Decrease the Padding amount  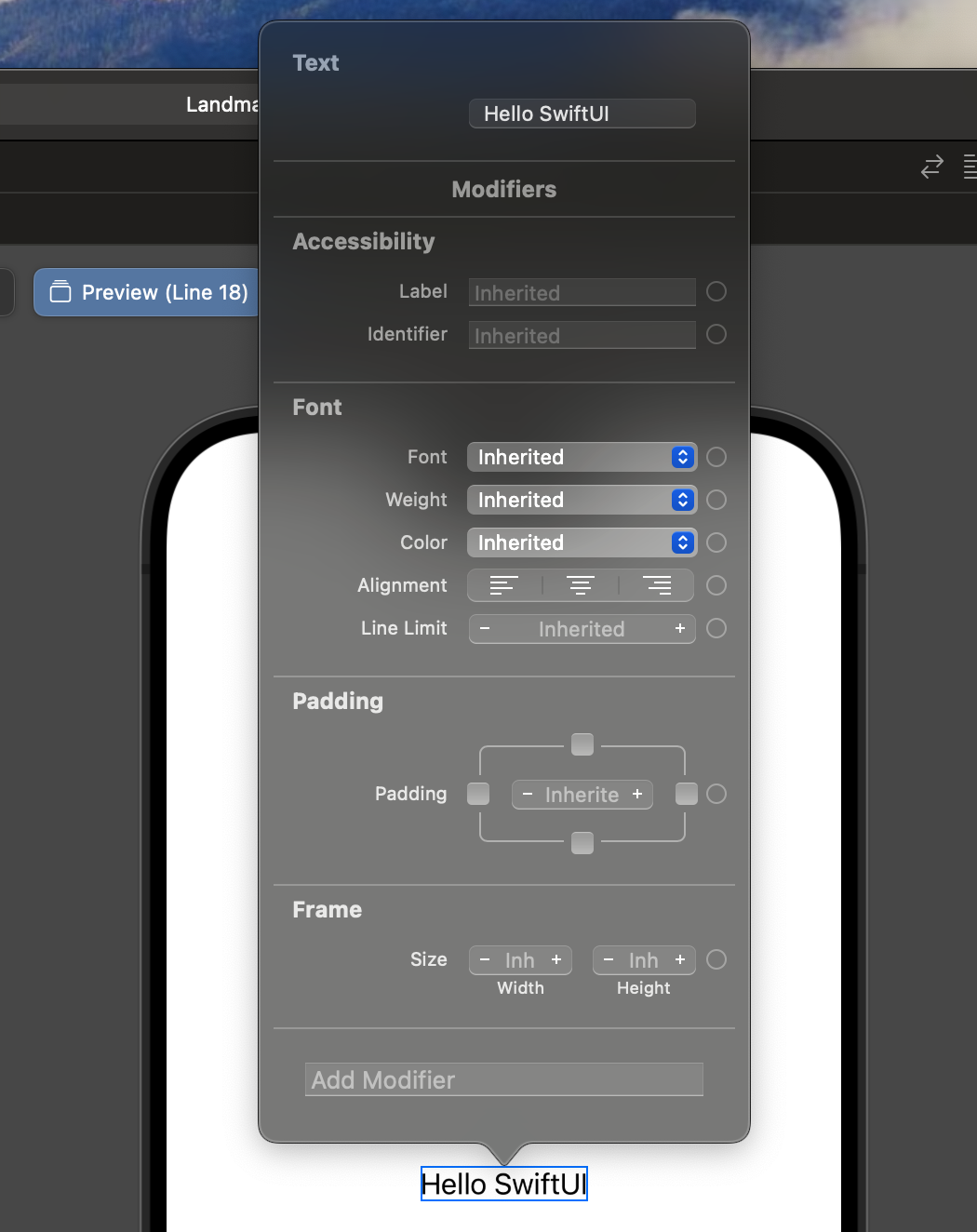(528, 795)
